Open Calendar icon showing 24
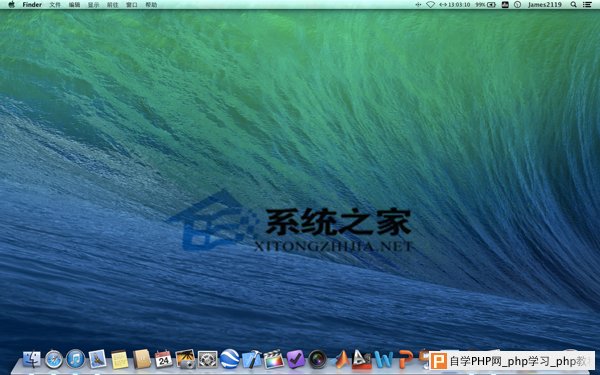 click(163, 359)
